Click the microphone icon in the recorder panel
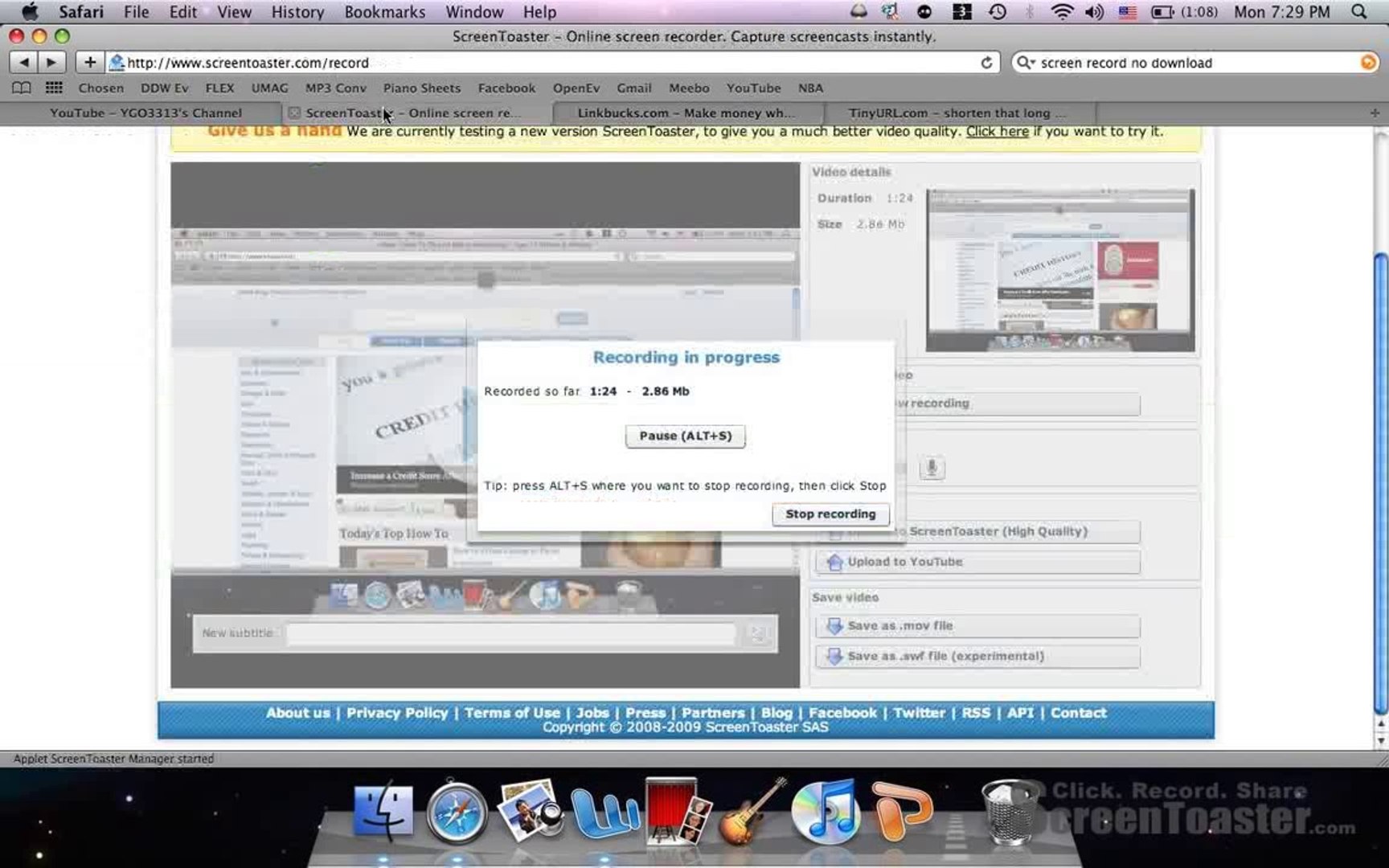Viewport: 1389px width, 868px height. point(932,468)
